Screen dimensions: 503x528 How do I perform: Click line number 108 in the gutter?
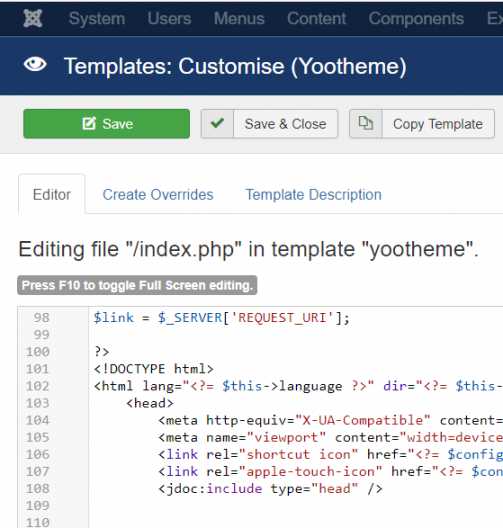click(38, 488)
